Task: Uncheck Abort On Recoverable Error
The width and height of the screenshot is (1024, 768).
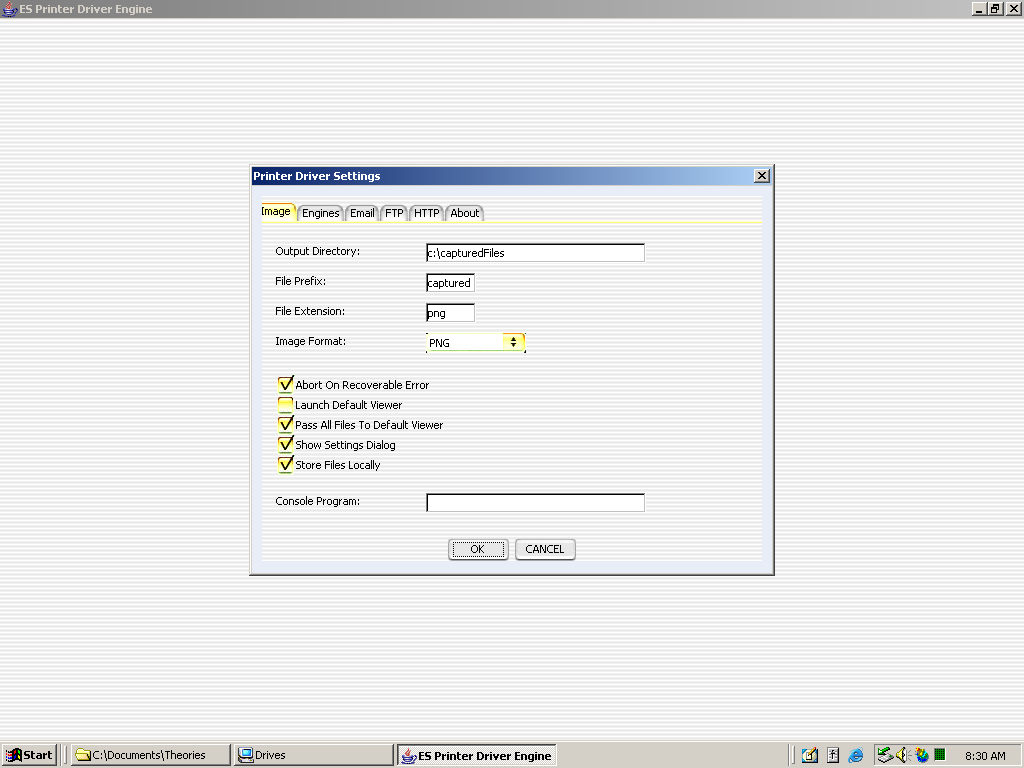Action: coord(286,384)
